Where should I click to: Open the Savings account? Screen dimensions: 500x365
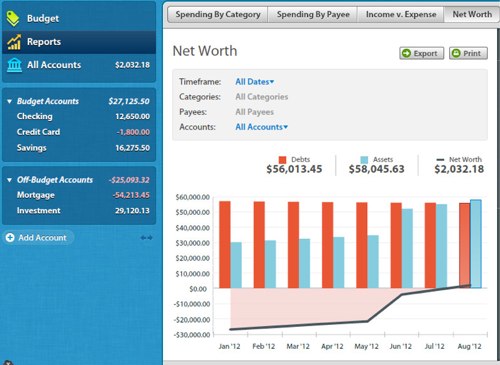click(79, 148)
